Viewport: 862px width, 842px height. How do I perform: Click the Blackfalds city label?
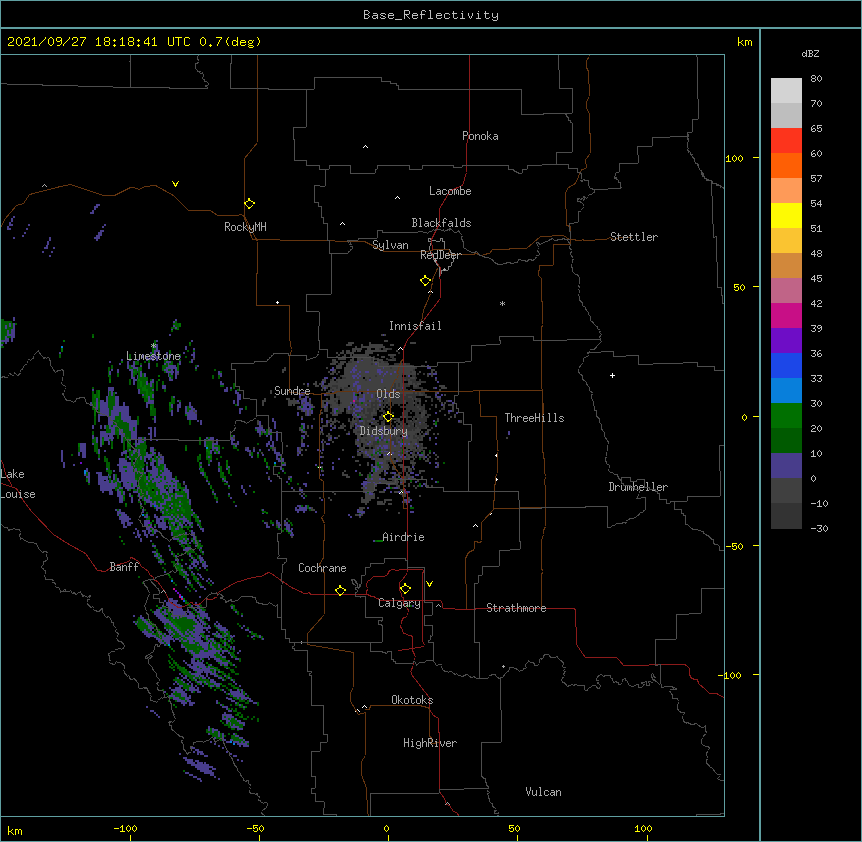tap(441, 223)
